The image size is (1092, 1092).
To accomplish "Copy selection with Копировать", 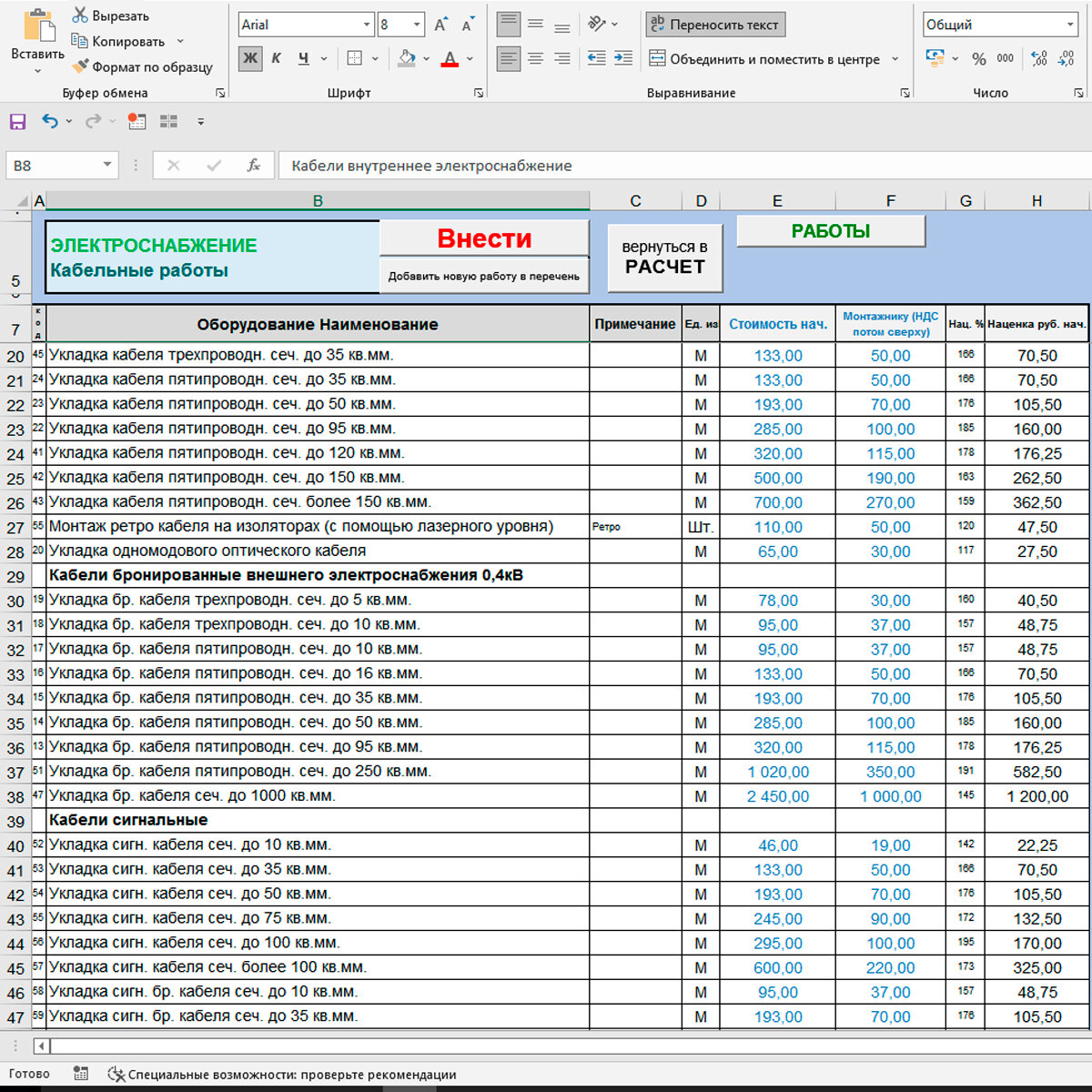I will [118, 41].
